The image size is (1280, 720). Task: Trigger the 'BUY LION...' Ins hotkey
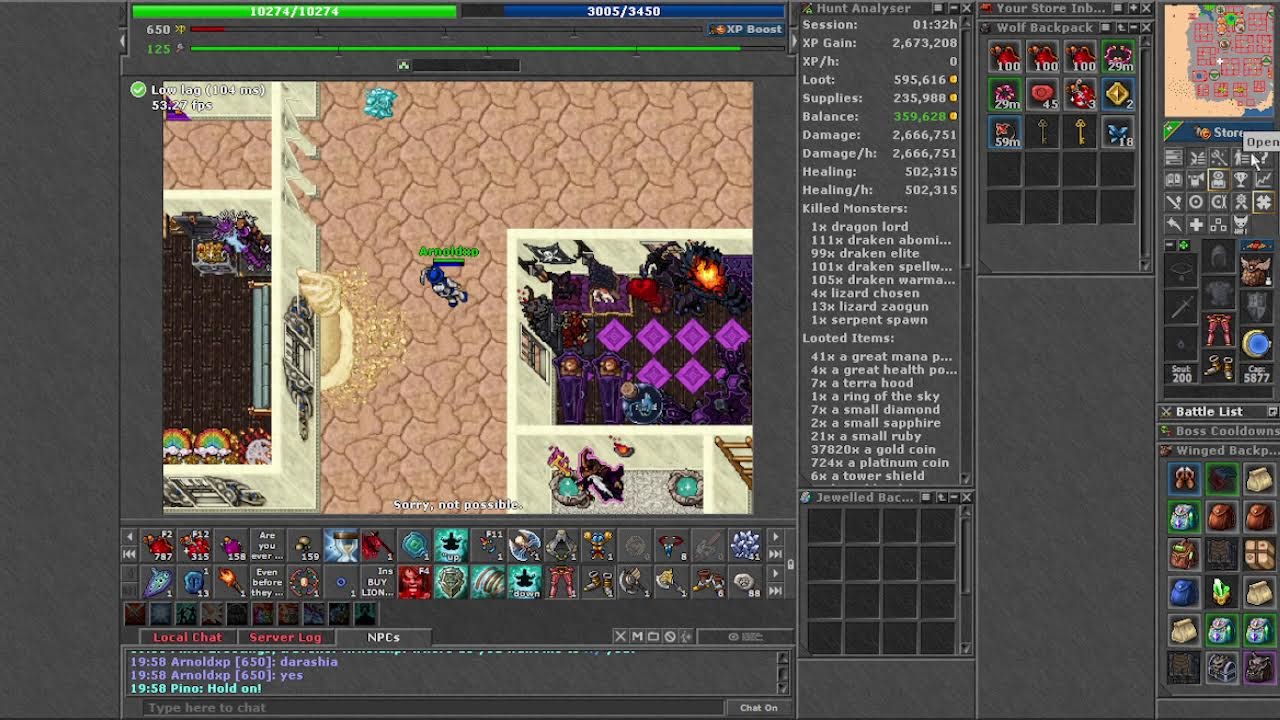tap(378, 581)
